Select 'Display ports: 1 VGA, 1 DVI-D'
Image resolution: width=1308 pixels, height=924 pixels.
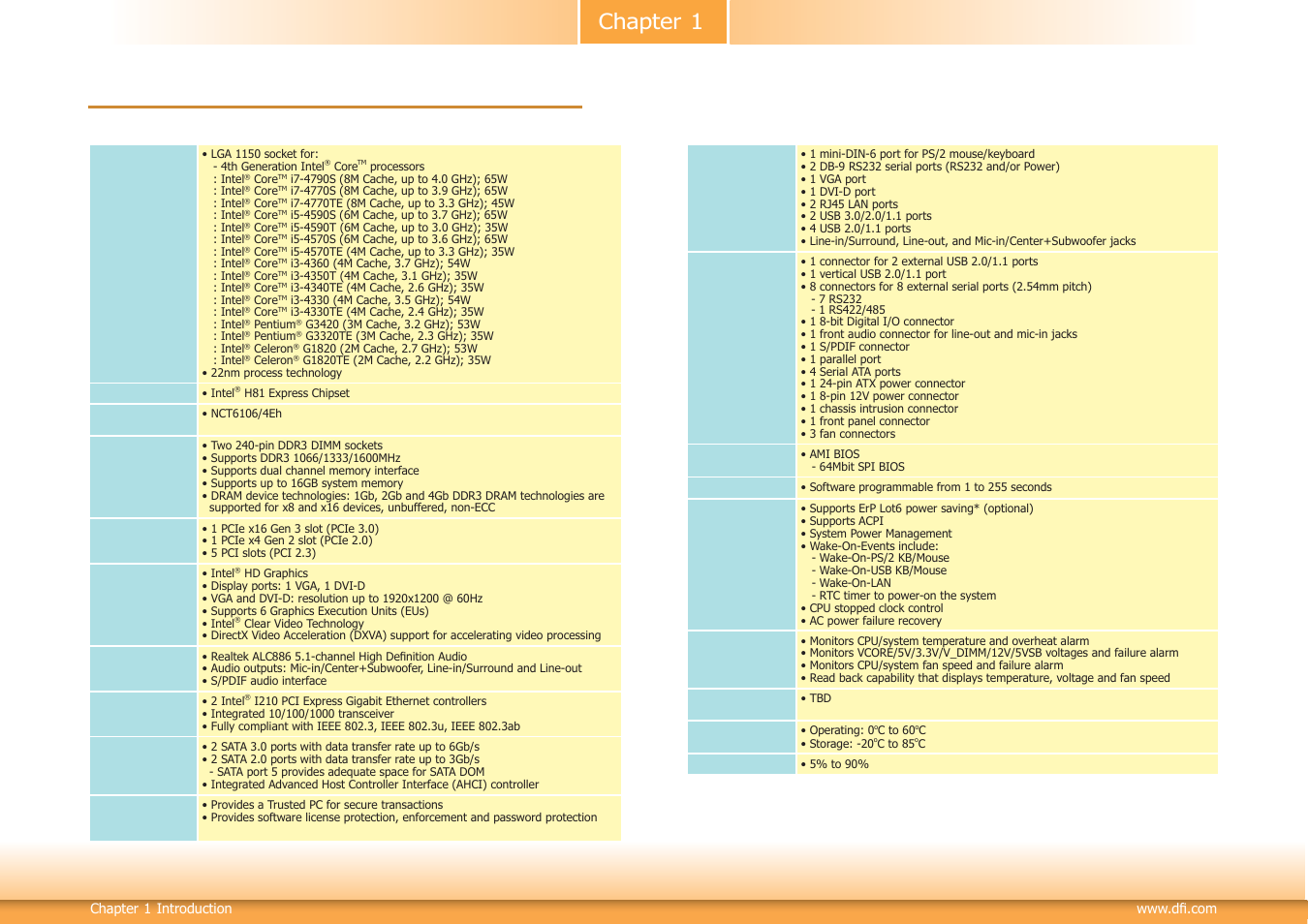(283, 586)
